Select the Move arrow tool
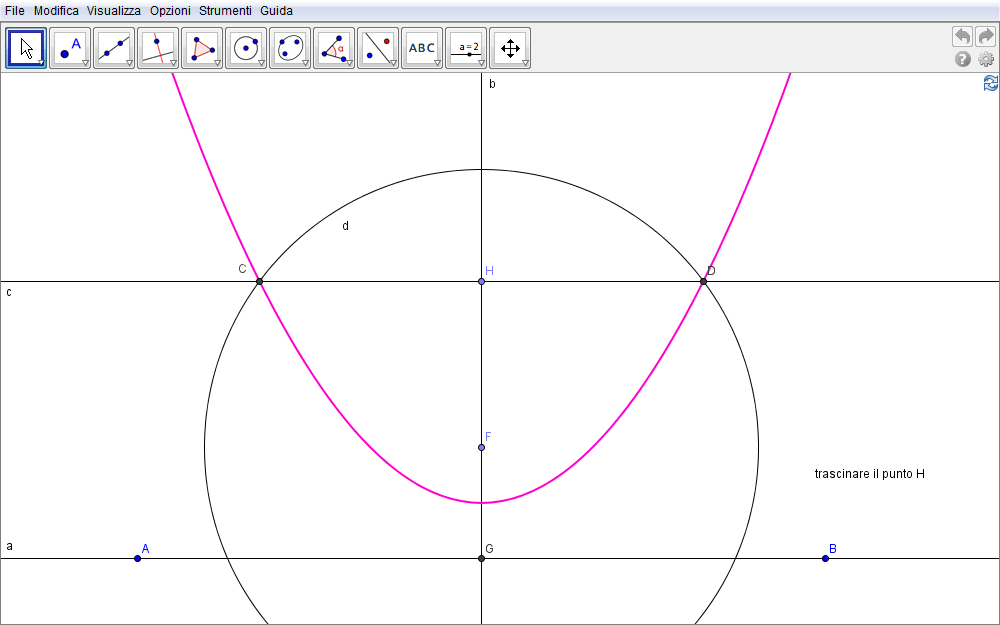Image resolution: width=1000 pixels, height=625 pixels. click(x=26, y=47)
